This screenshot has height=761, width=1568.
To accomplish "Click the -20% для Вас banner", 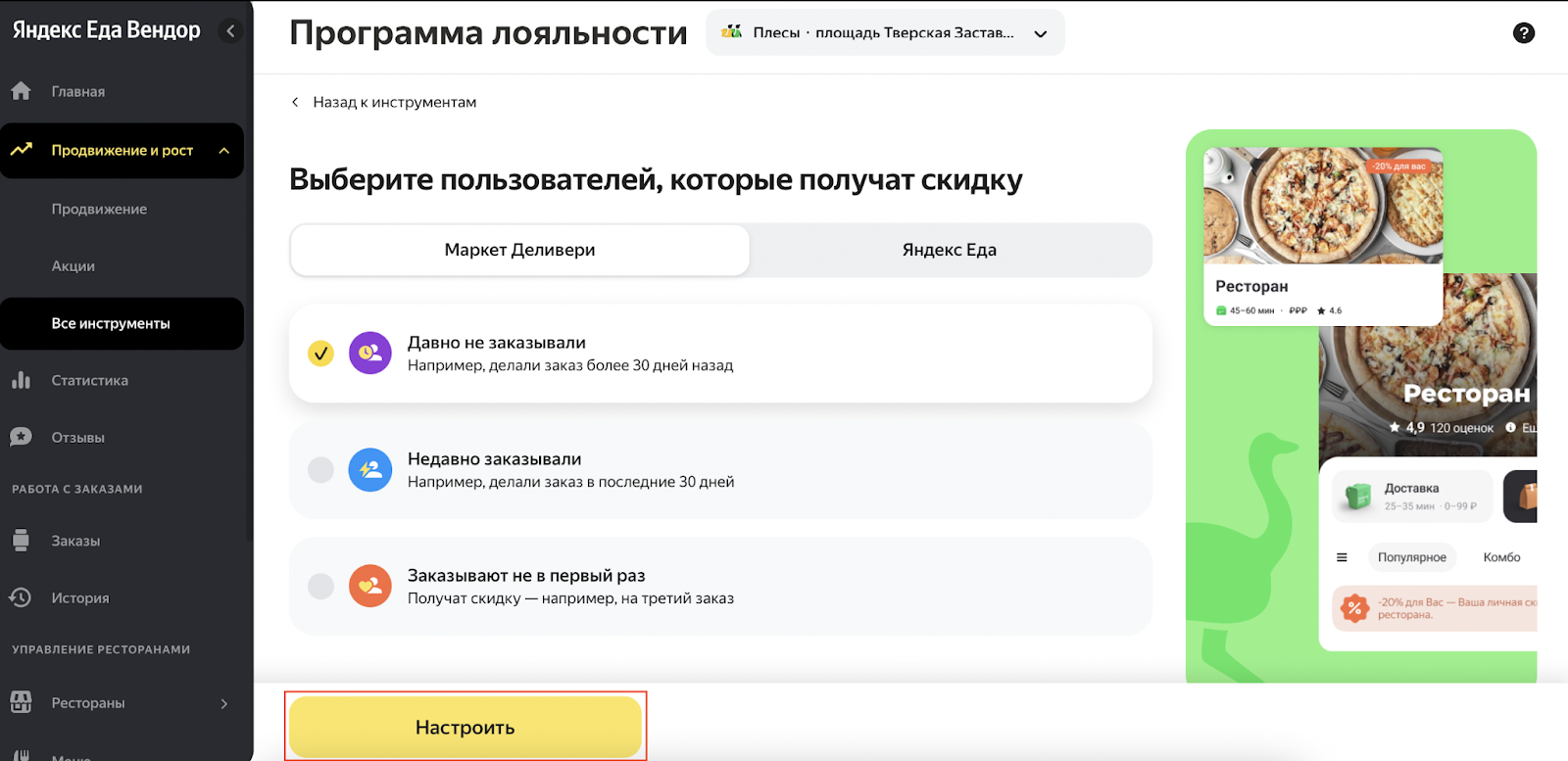I will [x=1434, y=608].
